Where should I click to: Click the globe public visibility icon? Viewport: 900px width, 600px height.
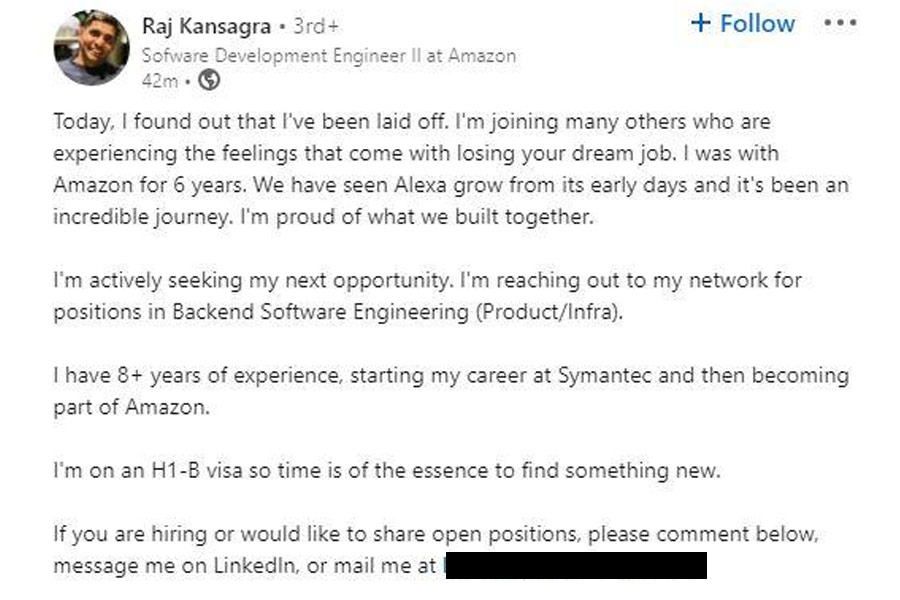(210, 81)
